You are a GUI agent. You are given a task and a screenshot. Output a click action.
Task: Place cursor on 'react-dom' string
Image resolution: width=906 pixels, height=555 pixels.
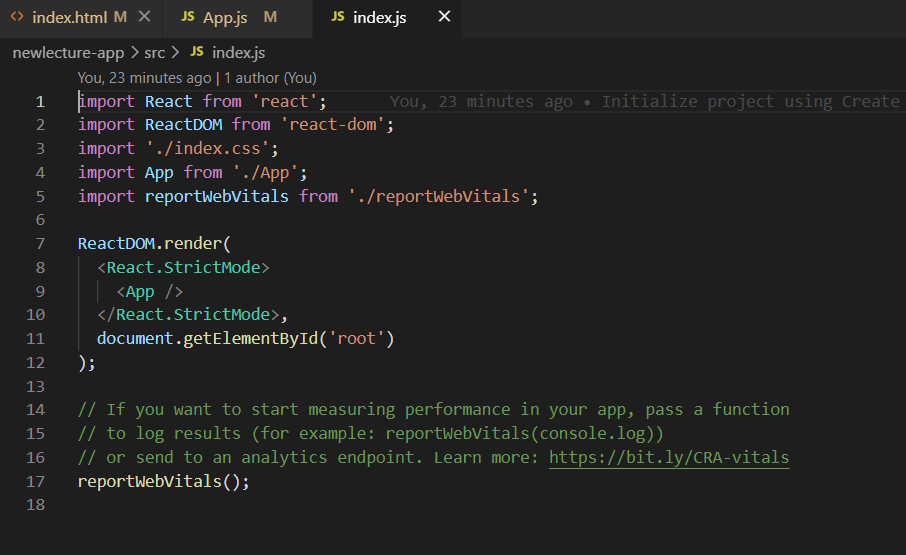tap(333, 125)
